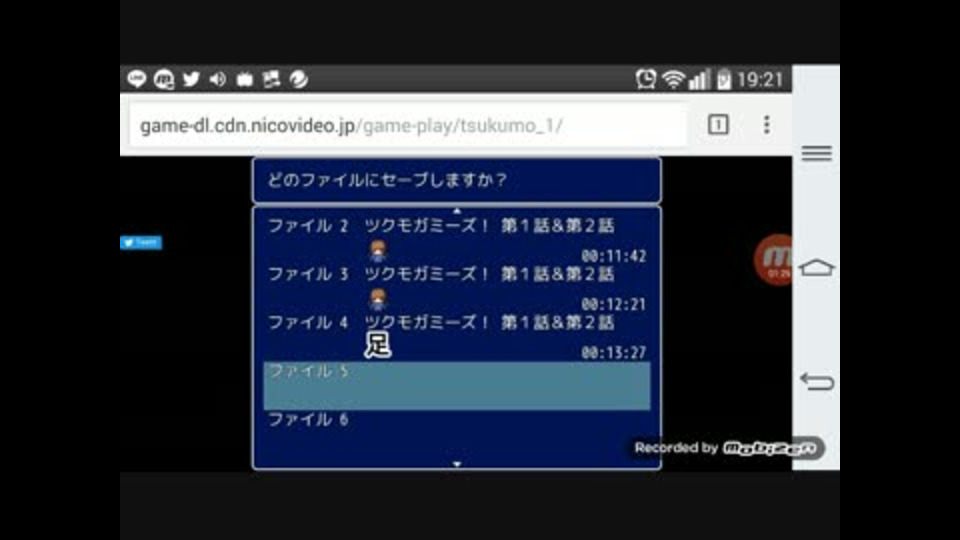Click character sprite in ファイル 3 slot

click(x=378, y=299)
